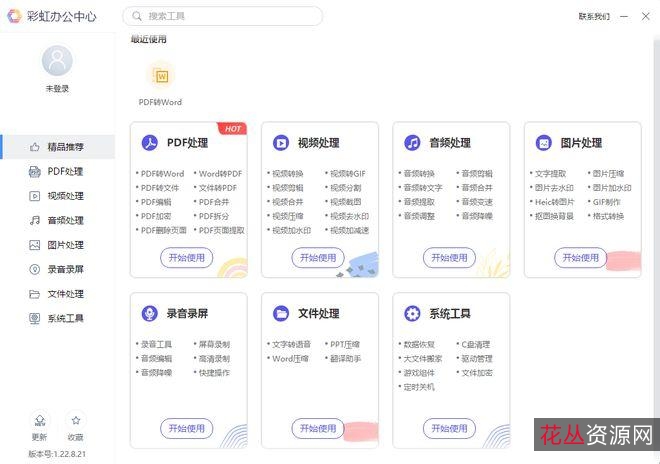The height and width of the screenshot is (464, 660).
Task: Open the 高清录制 tool
Action: coord(214,359)
